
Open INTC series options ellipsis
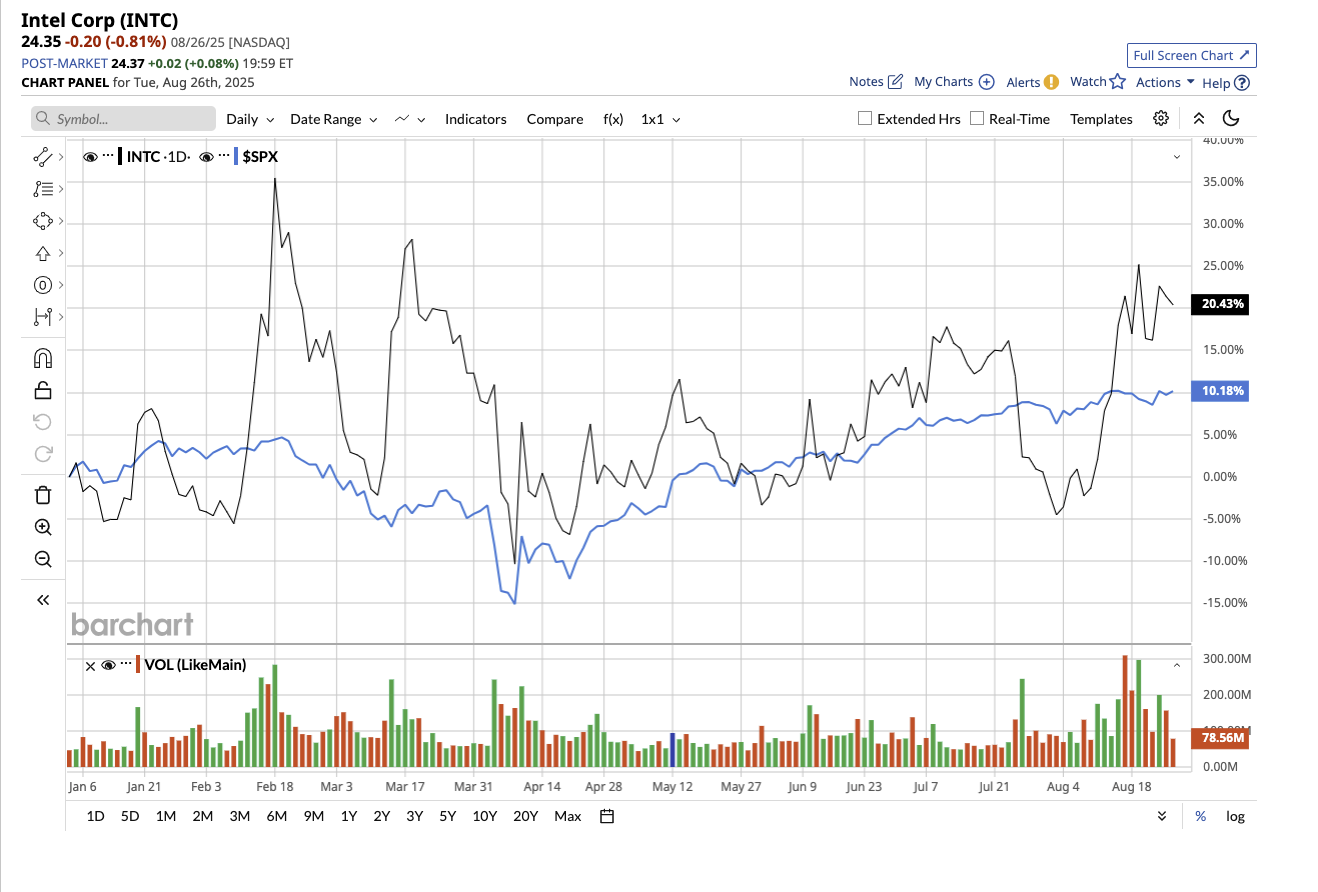coord(109,156)
